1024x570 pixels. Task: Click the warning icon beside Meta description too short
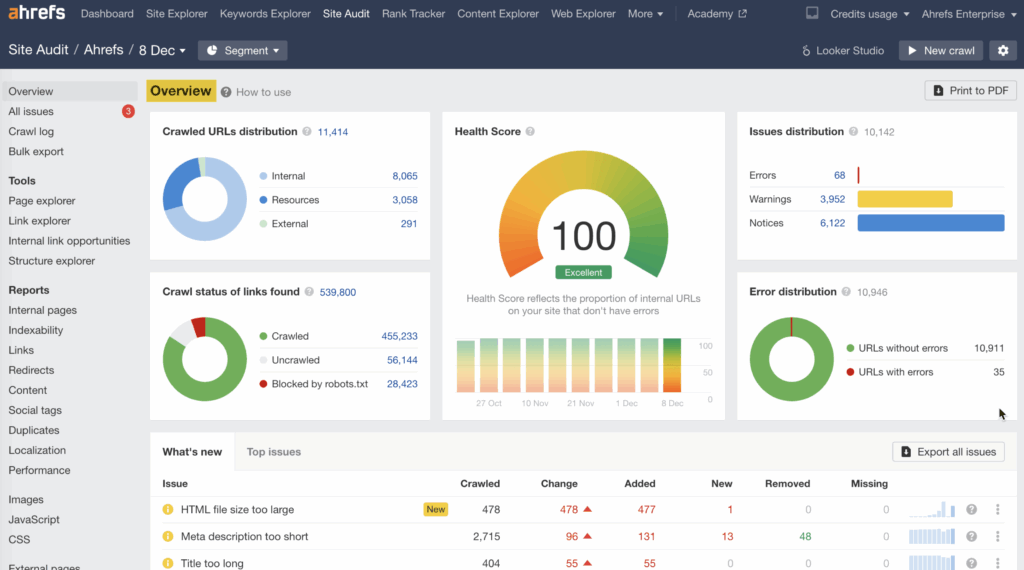pos(168,536)
